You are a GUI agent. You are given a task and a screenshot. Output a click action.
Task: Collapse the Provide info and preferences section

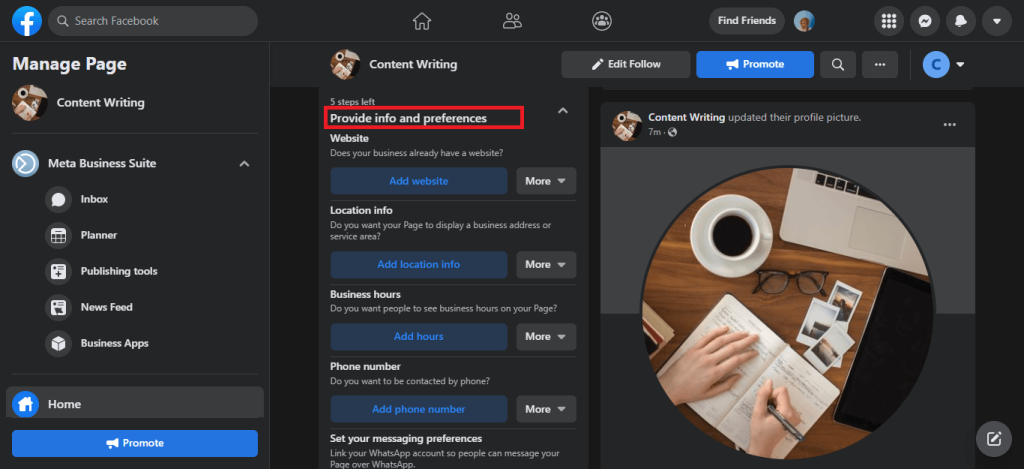coord(563,111)
